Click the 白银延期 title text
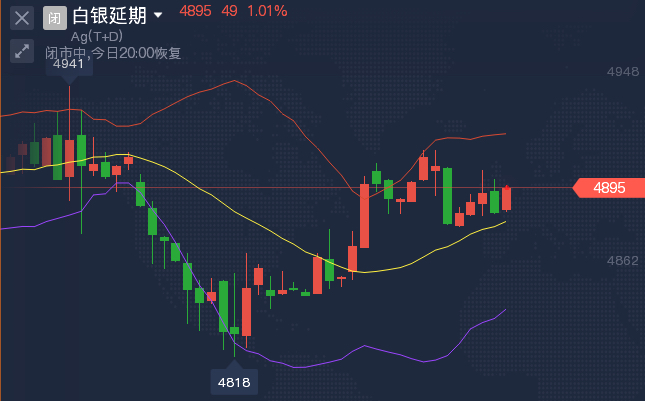The width and height of the screenshot is (645, 401). coord(109,16)
